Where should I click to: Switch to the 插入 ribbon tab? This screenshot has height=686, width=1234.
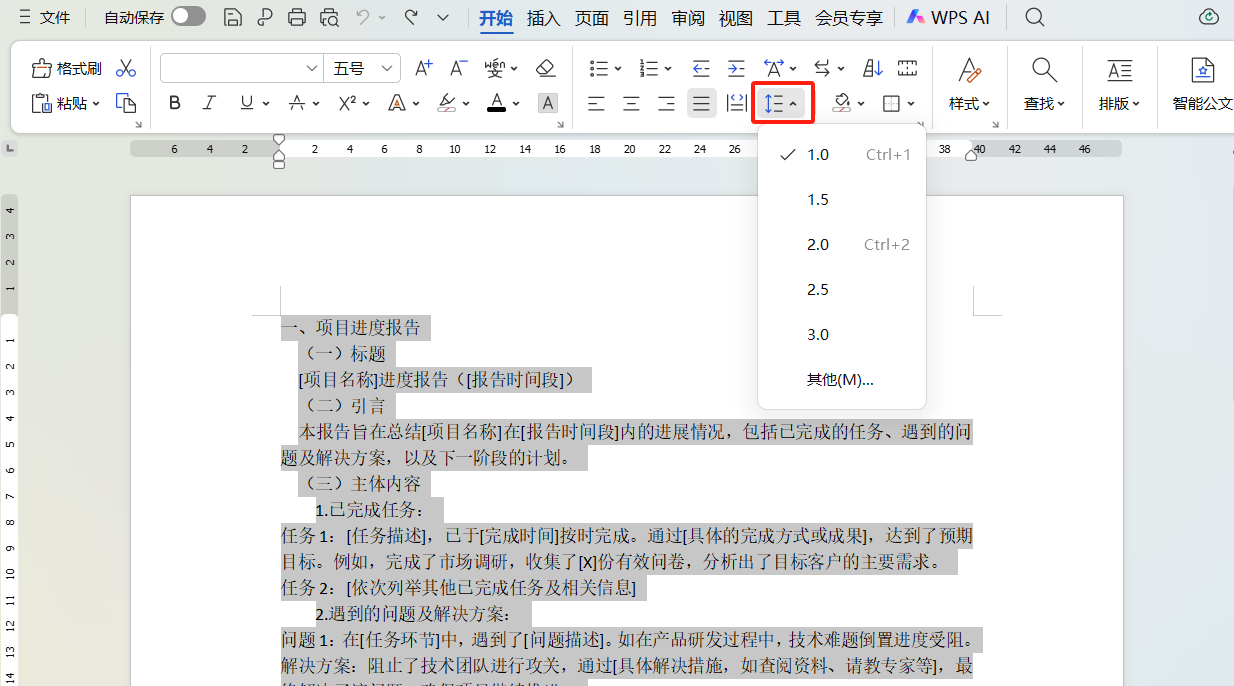tap(543, 17)
